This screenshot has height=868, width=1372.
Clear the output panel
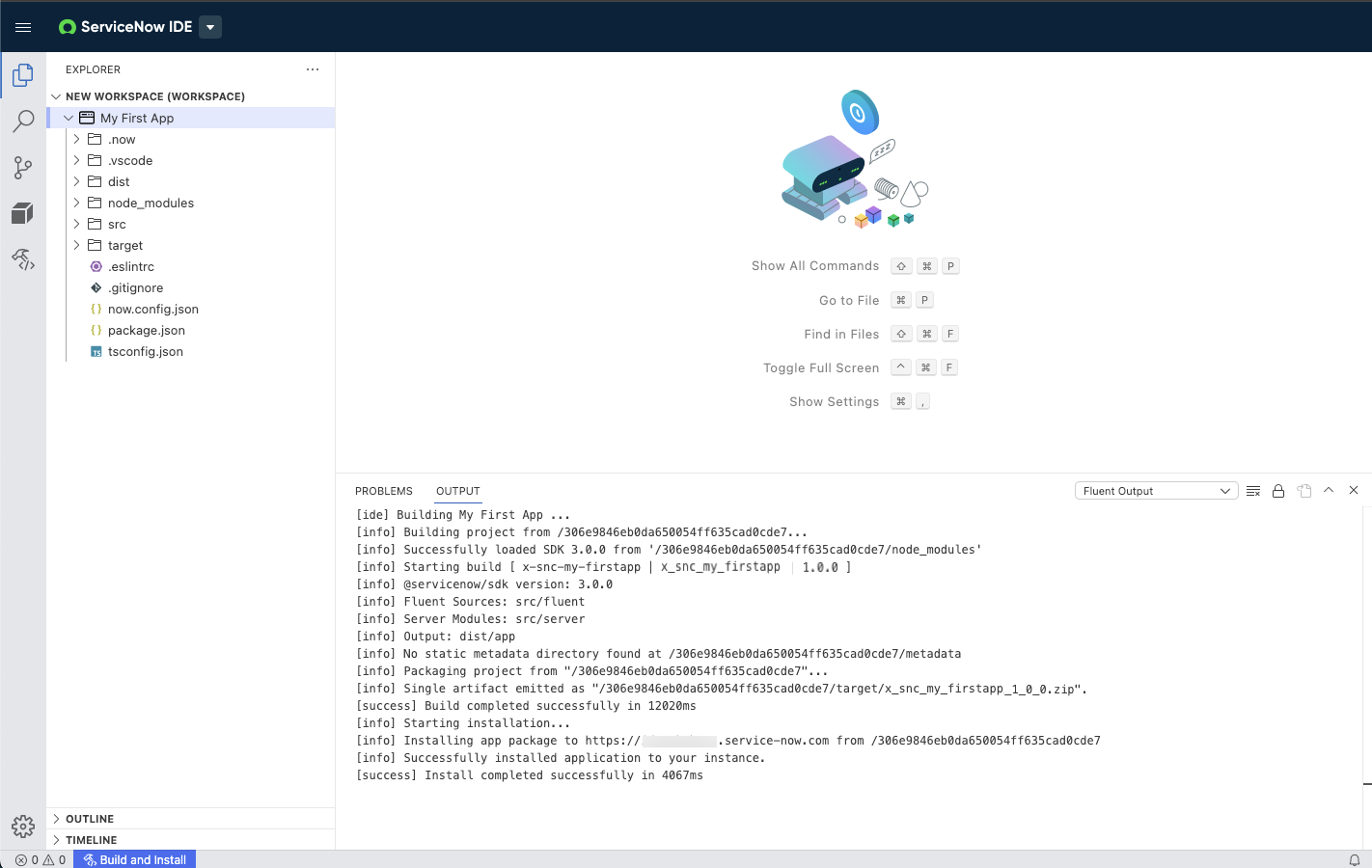point(1253,491)
